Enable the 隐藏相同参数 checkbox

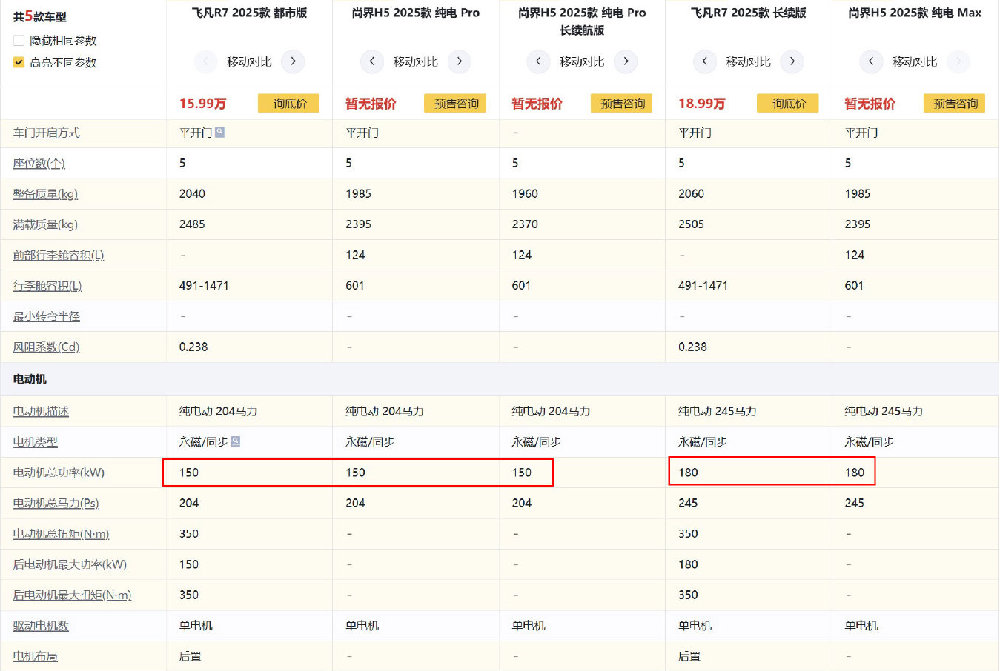tap(19, 41)
